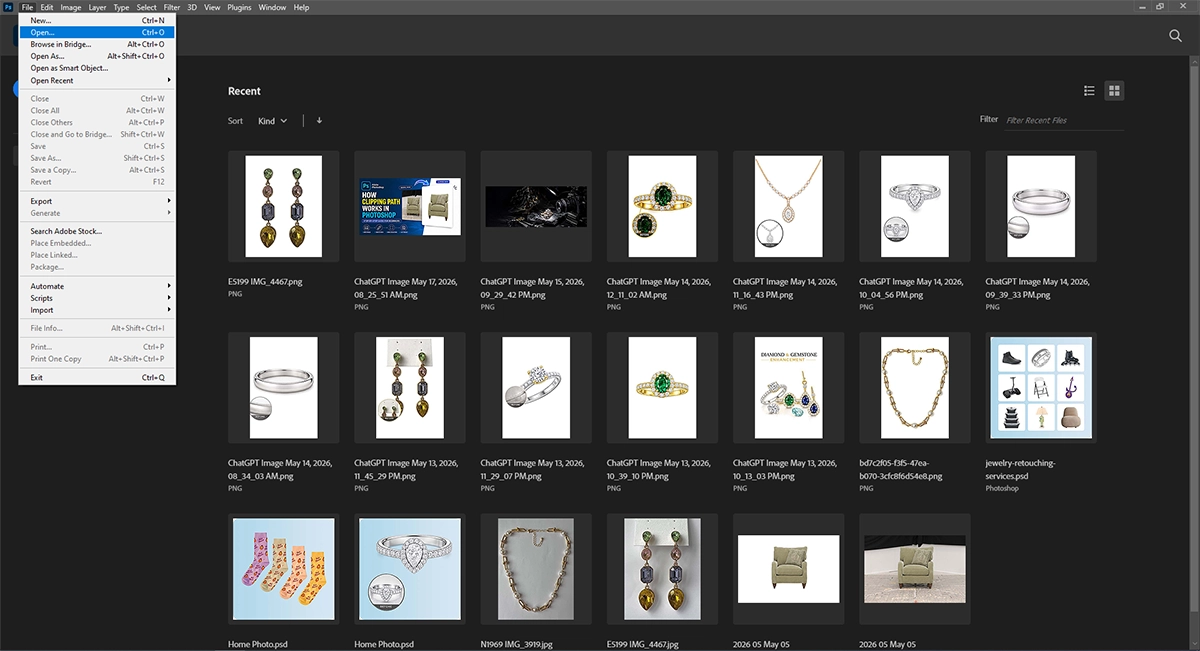Expand the Scripts submenu
This screenshot has height=651, width=1200.
pyautogui.click(x=97, y=298)
